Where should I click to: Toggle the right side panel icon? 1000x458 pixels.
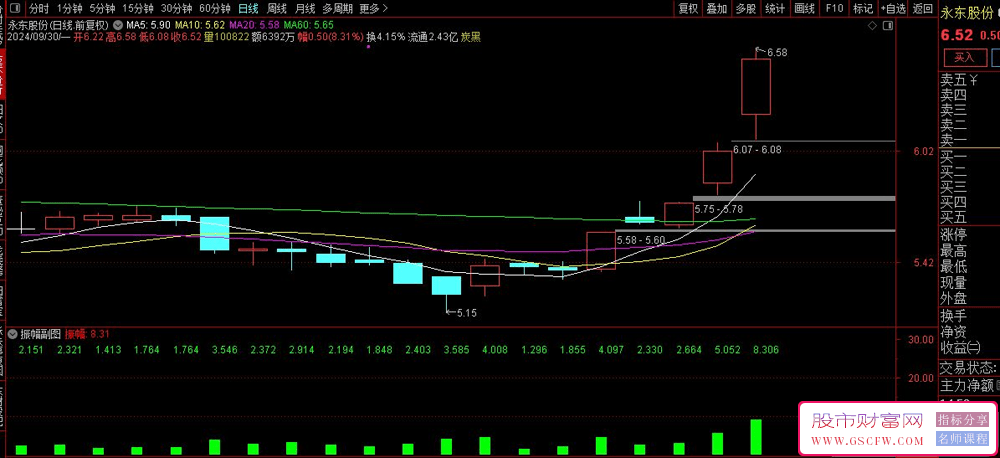(886, 26)
